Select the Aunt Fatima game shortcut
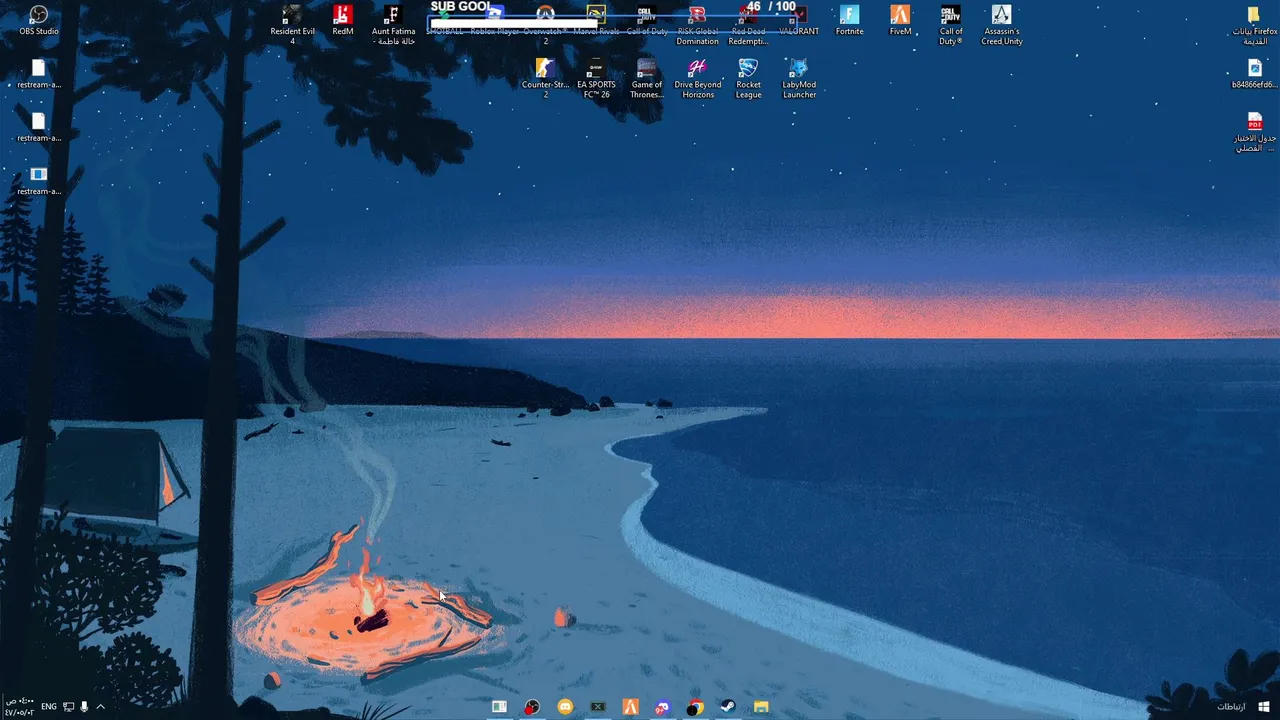This screenshot has height=720, width=1280. click(x=393, y=25)
